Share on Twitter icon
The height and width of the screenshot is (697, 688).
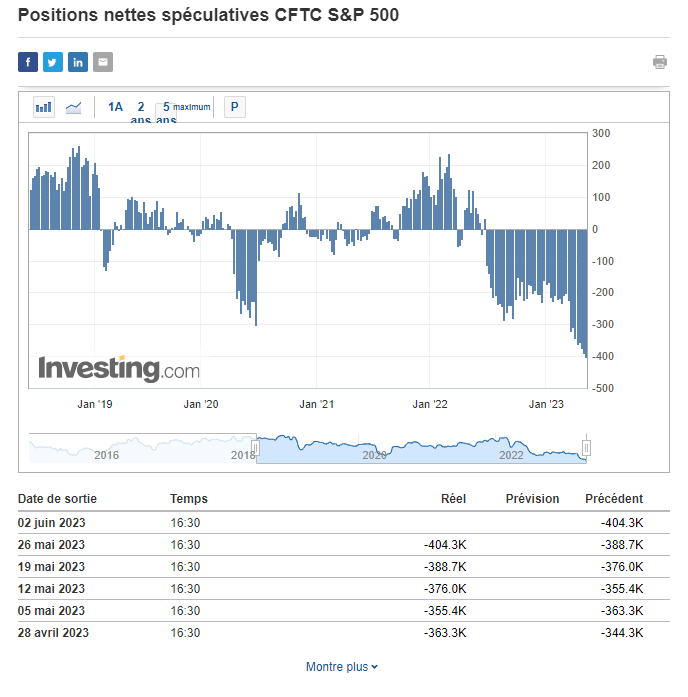[53, 62]
